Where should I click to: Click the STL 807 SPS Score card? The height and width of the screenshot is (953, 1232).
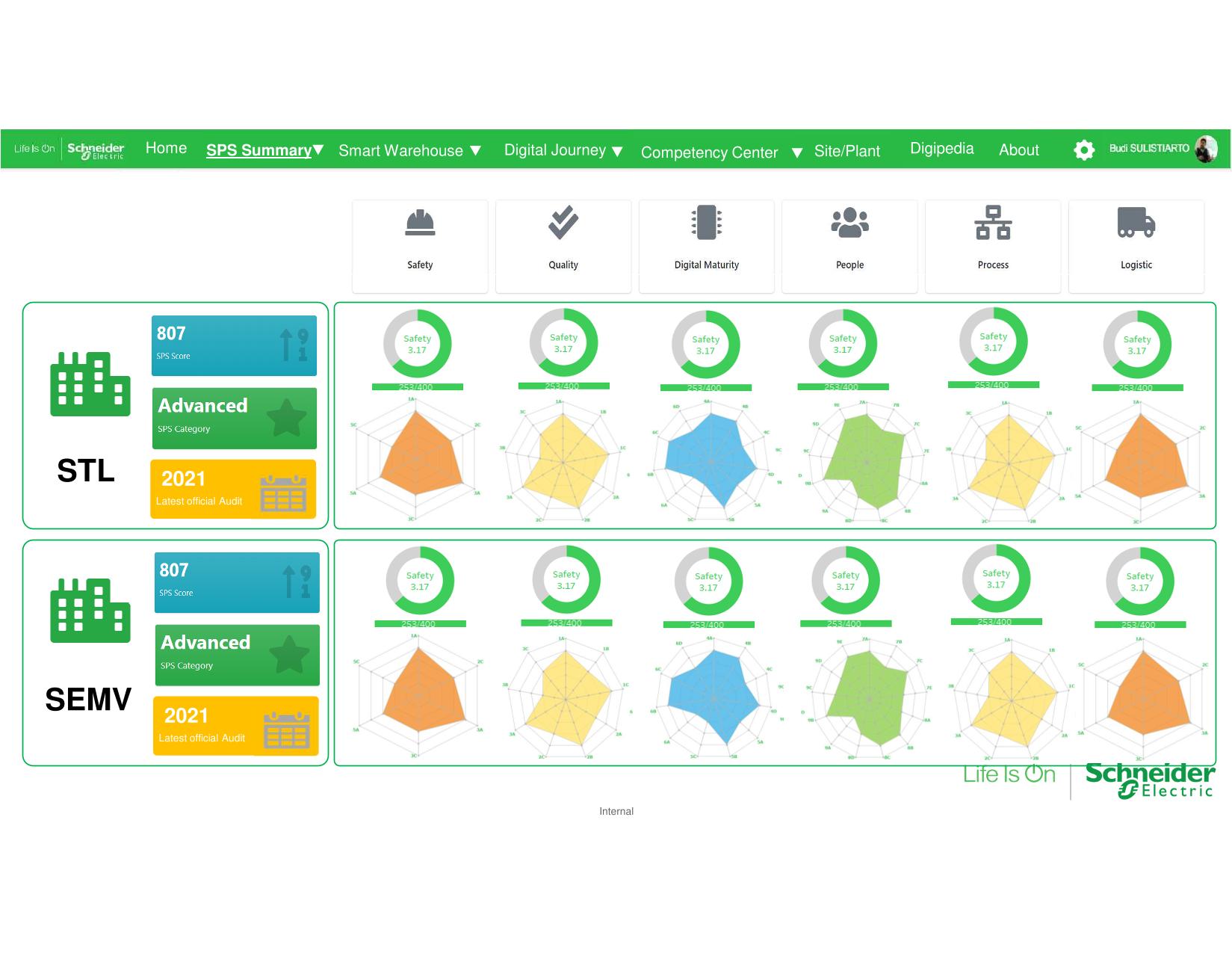coord(234,345)
